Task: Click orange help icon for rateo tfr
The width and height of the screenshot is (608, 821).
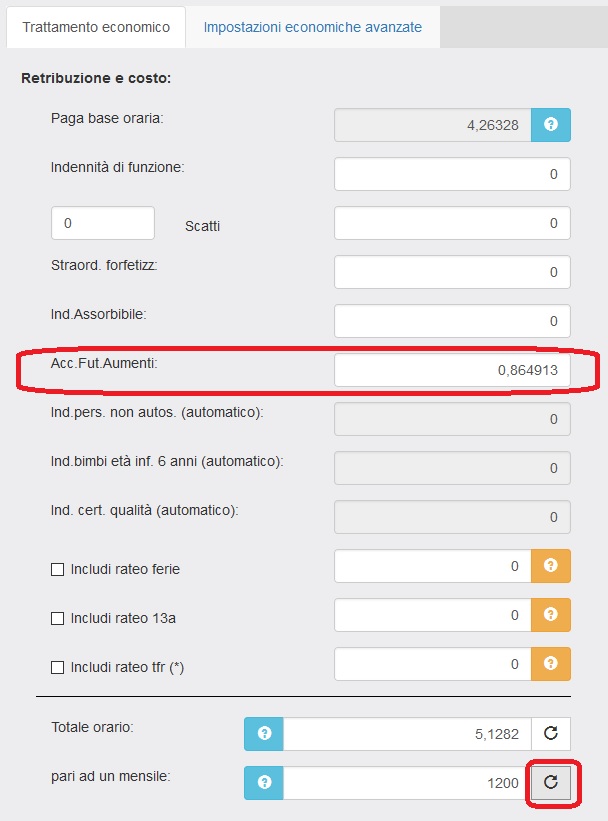Action: [x=550, y=664]
